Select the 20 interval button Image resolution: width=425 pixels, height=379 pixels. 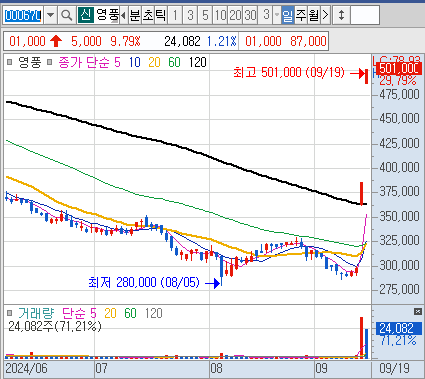point(235,15)
